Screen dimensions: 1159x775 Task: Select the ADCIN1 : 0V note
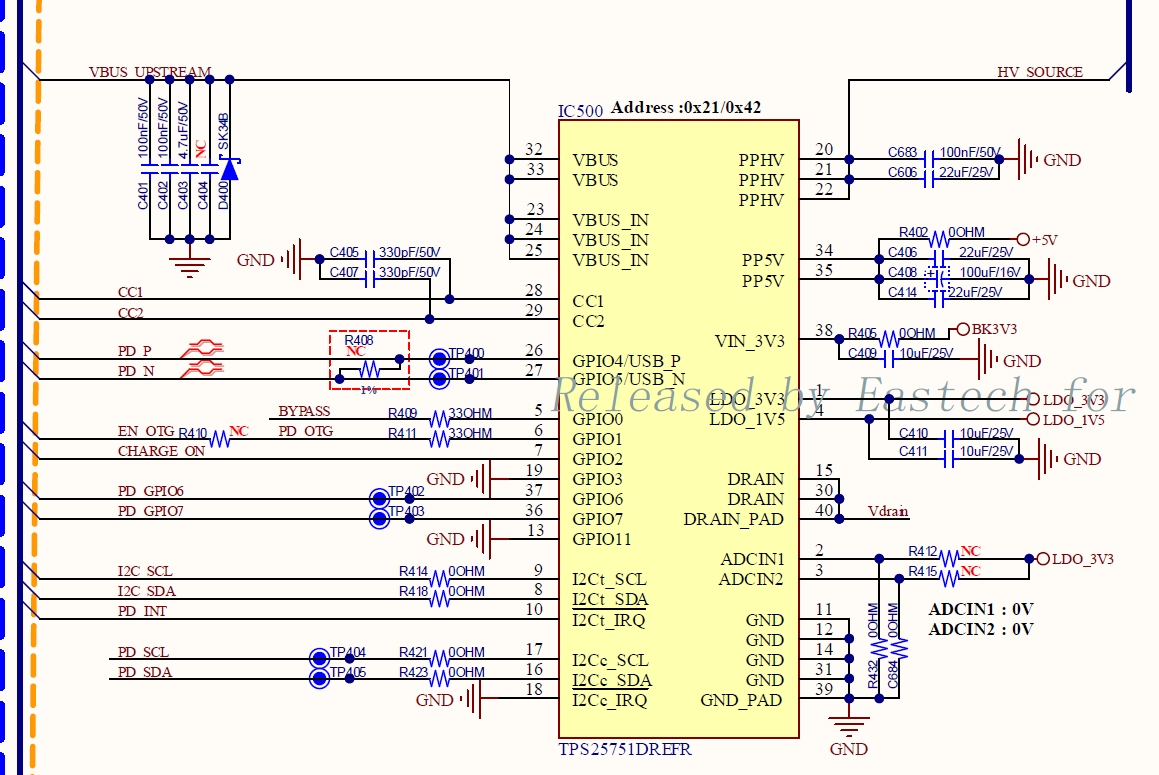tap(981, 609)
